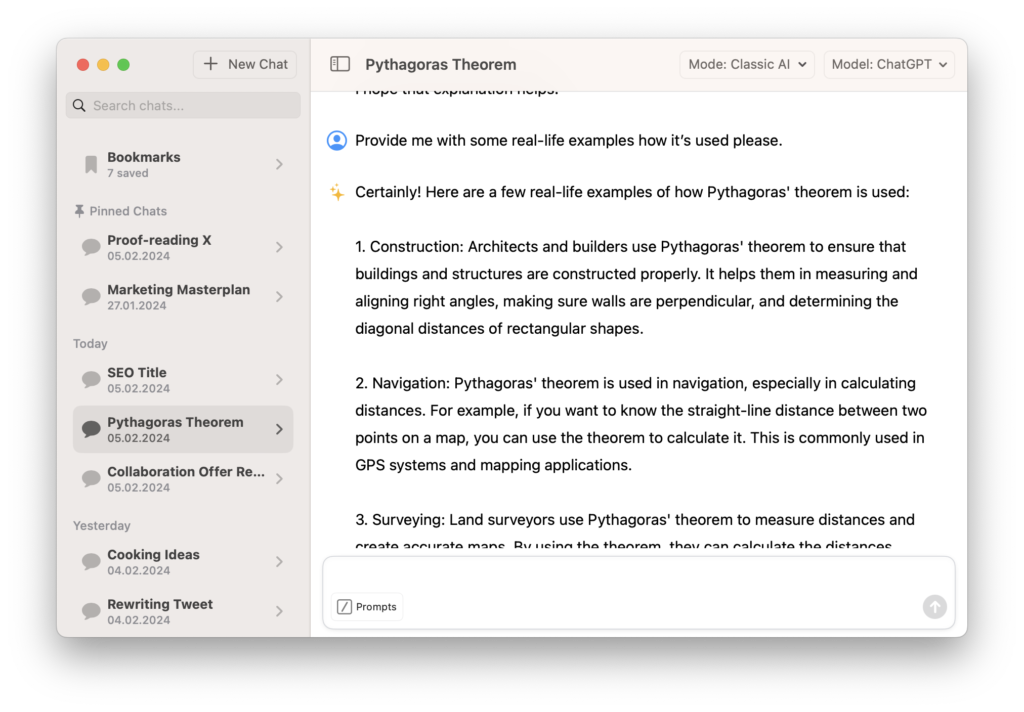Viewport: 1024px width, 712px height.
Task: Click the plus icon in New Chat
Action: (x=210, y=64)
